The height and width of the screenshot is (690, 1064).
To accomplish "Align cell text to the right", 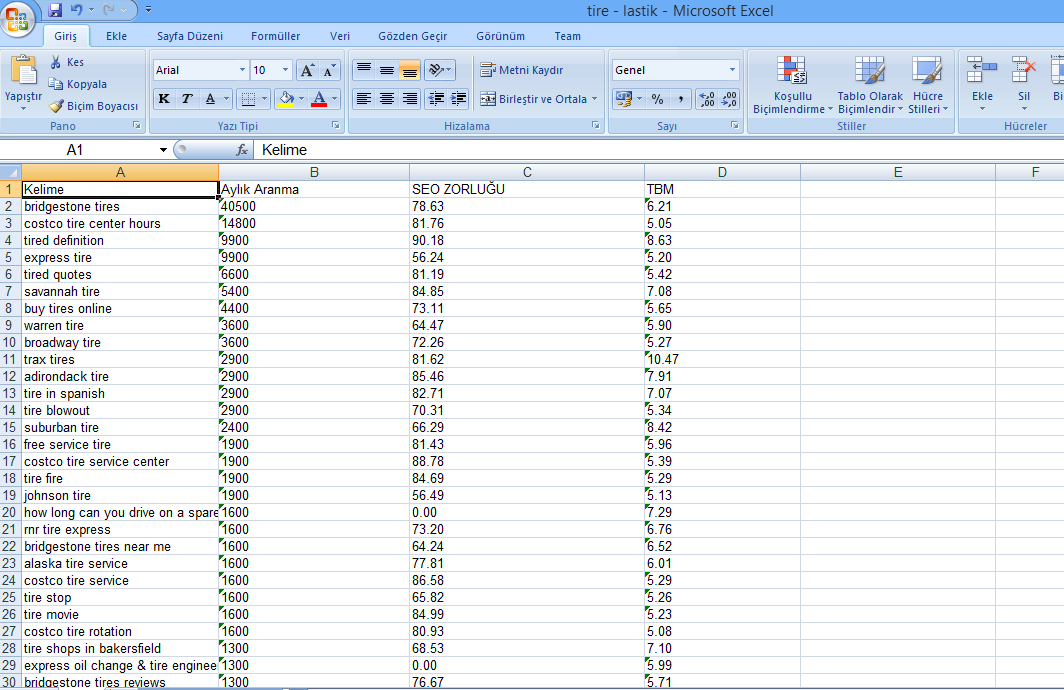I will coord(410,99).
